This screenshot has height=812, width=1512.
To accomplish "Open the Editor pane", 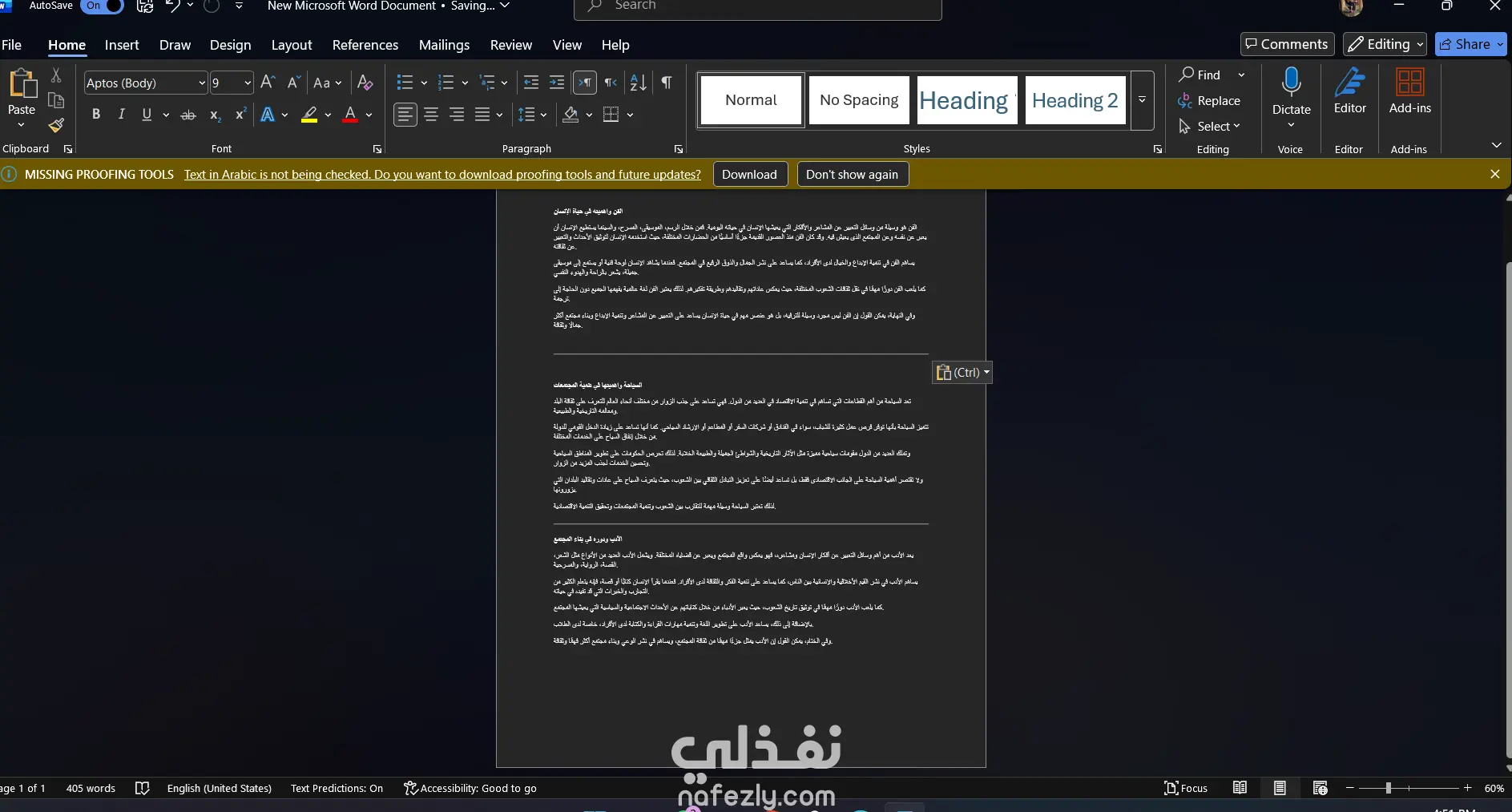I will (1349, 90).
